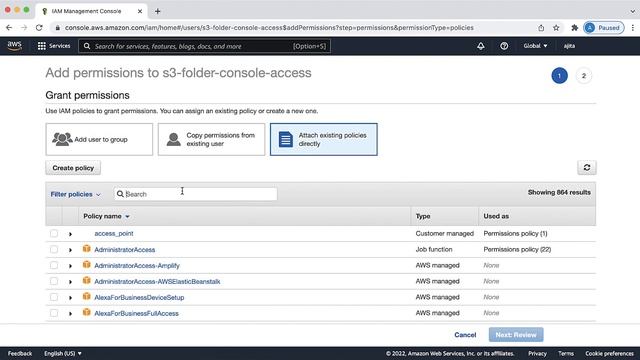The height and width of the screenshot is (360, 640).
Task: Open the English (US) language dropdown
Action: pyautogui.click(x=63, y=353)
